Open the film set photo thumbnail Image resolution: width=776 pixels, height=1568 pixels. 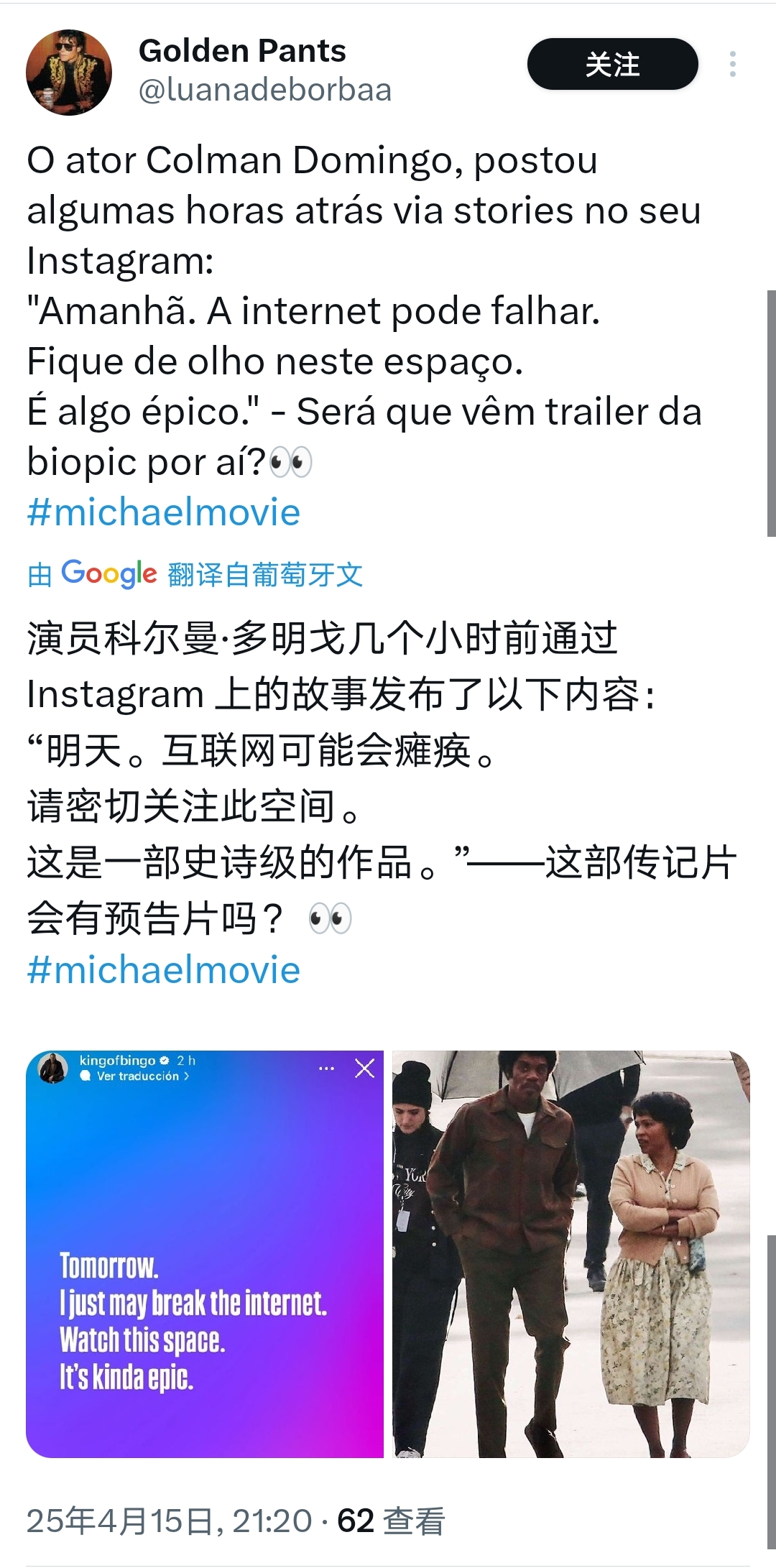[571, 1254]
